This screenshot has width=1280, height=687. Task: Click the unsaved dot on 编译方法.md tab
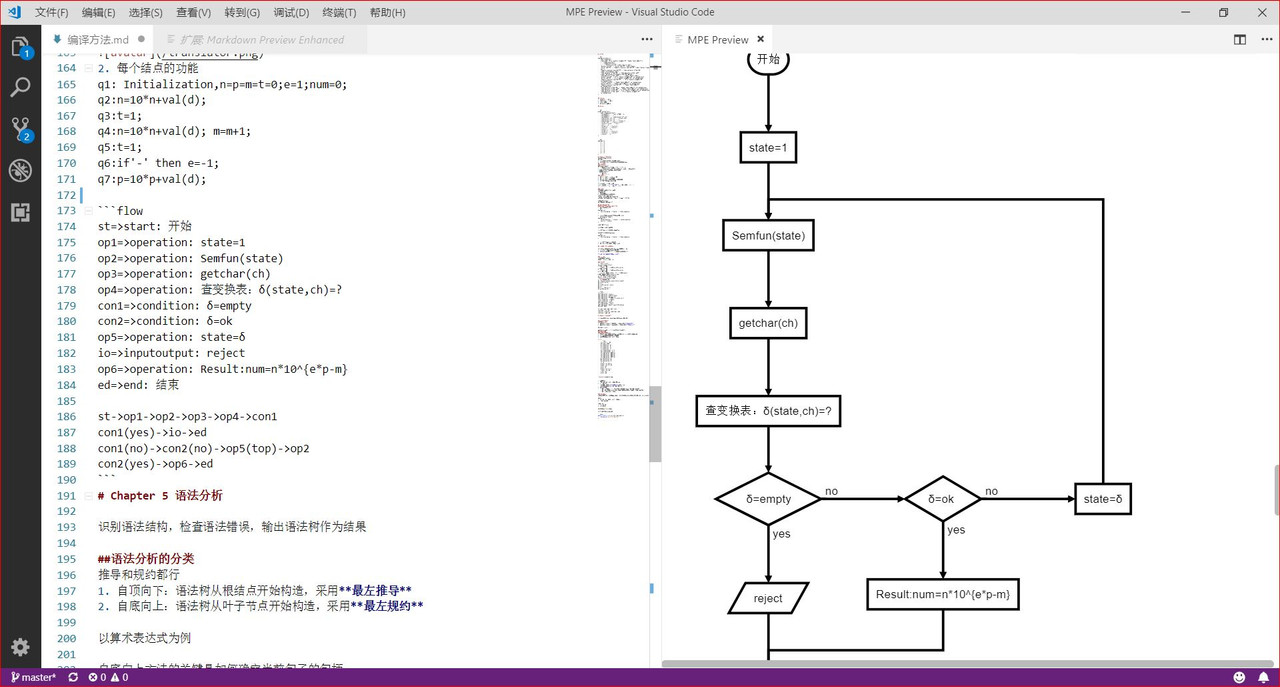(141, 39)
